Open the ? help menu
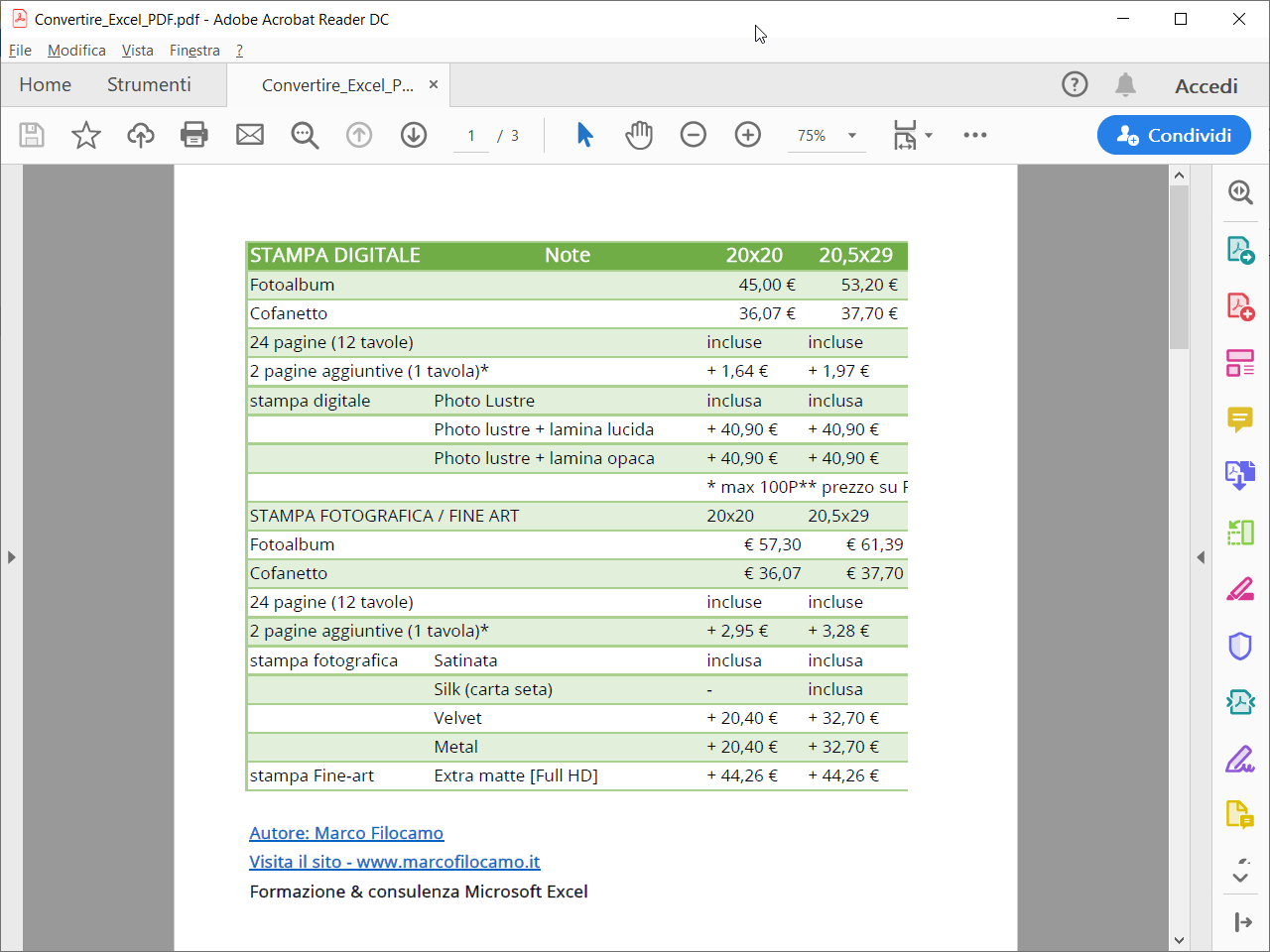This screenshot has width=1270, height=952. pyautogui.click(x=239, y=51)
